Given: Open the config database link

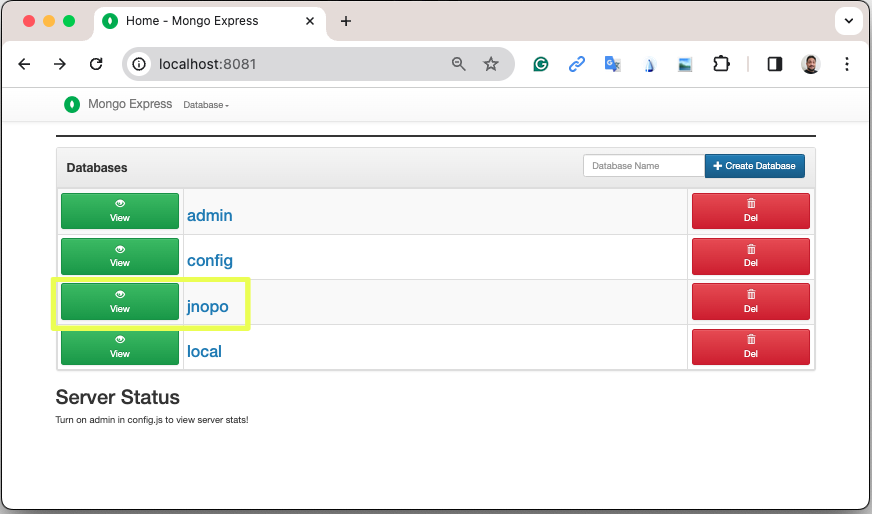Looking at the screenshot, I should 210,261.
